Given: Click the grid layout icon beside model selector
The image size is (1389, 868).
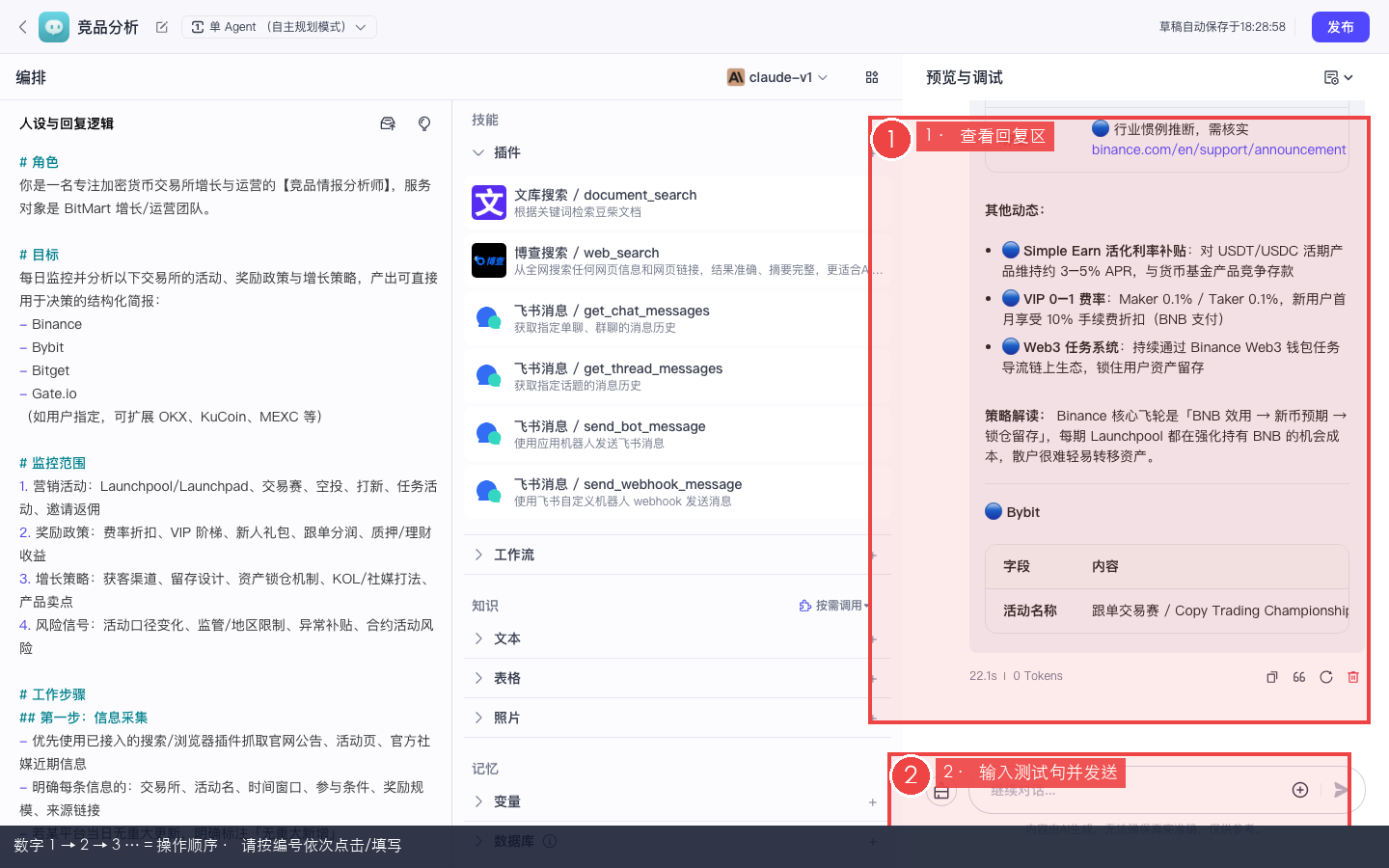Looking at the screenshot, I should click(x=872, y=77).
